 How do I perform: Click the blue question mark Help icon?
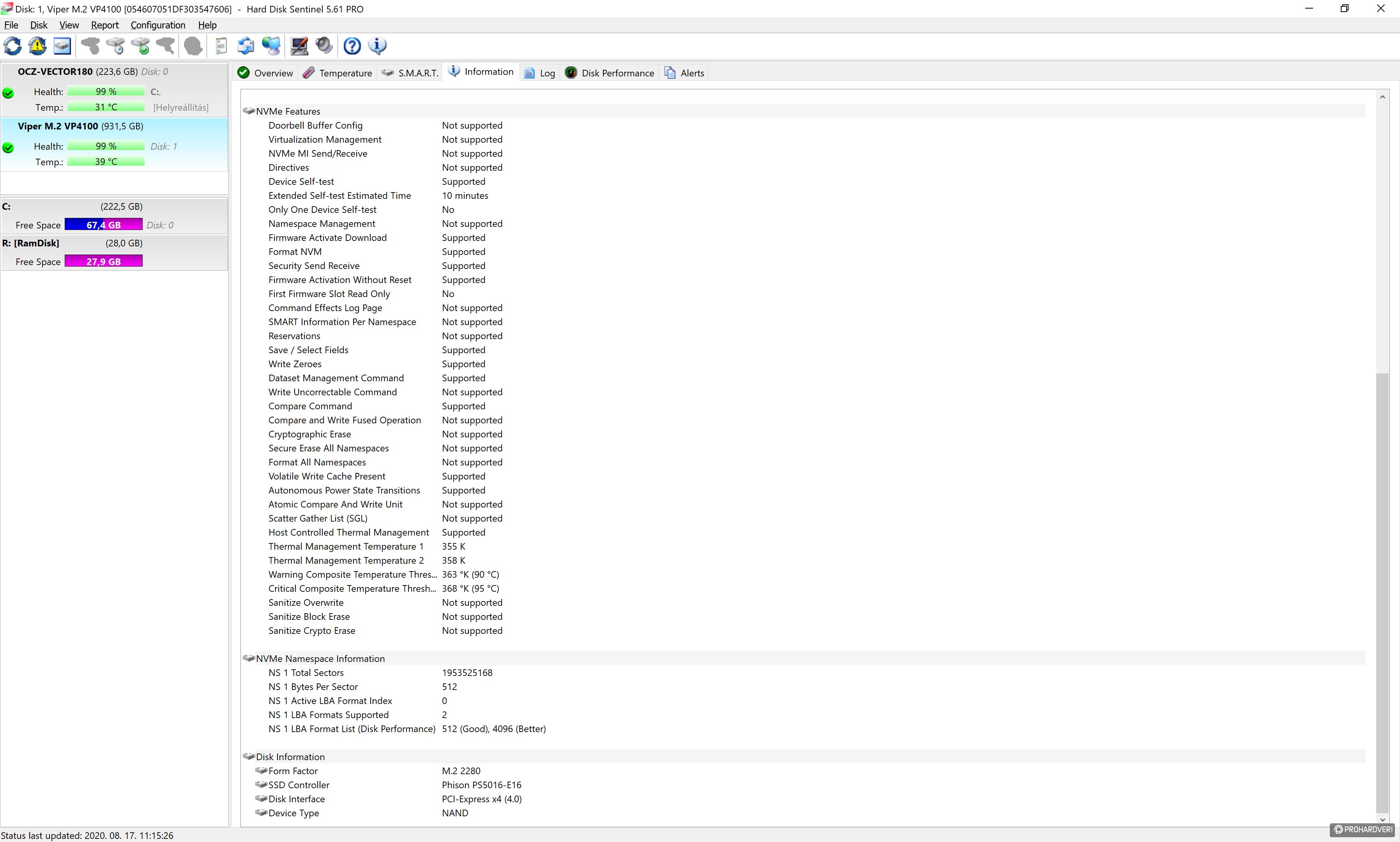coord(352,46)
